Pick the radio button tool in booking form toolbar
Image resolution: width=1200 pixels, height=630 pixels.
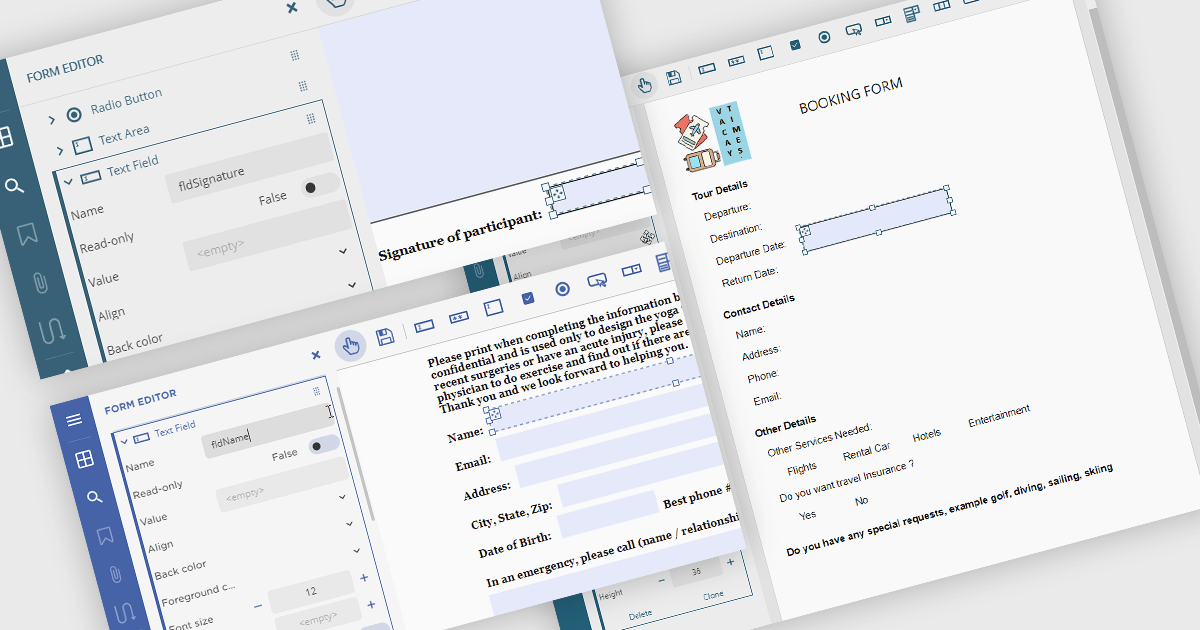point(824,37)
